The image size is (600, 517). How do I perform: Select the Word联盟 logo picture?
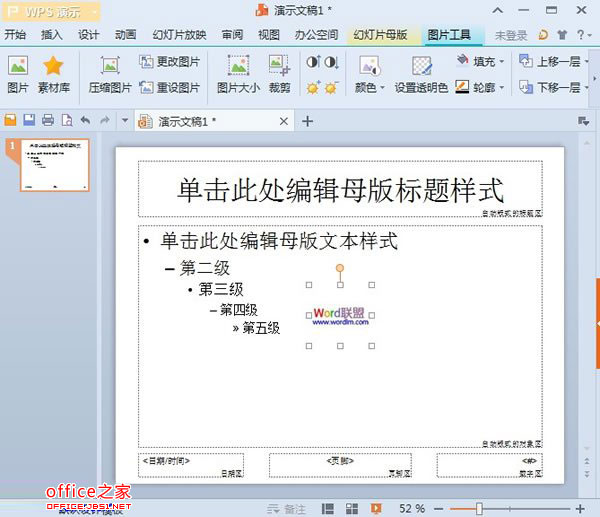pos(340,316)
